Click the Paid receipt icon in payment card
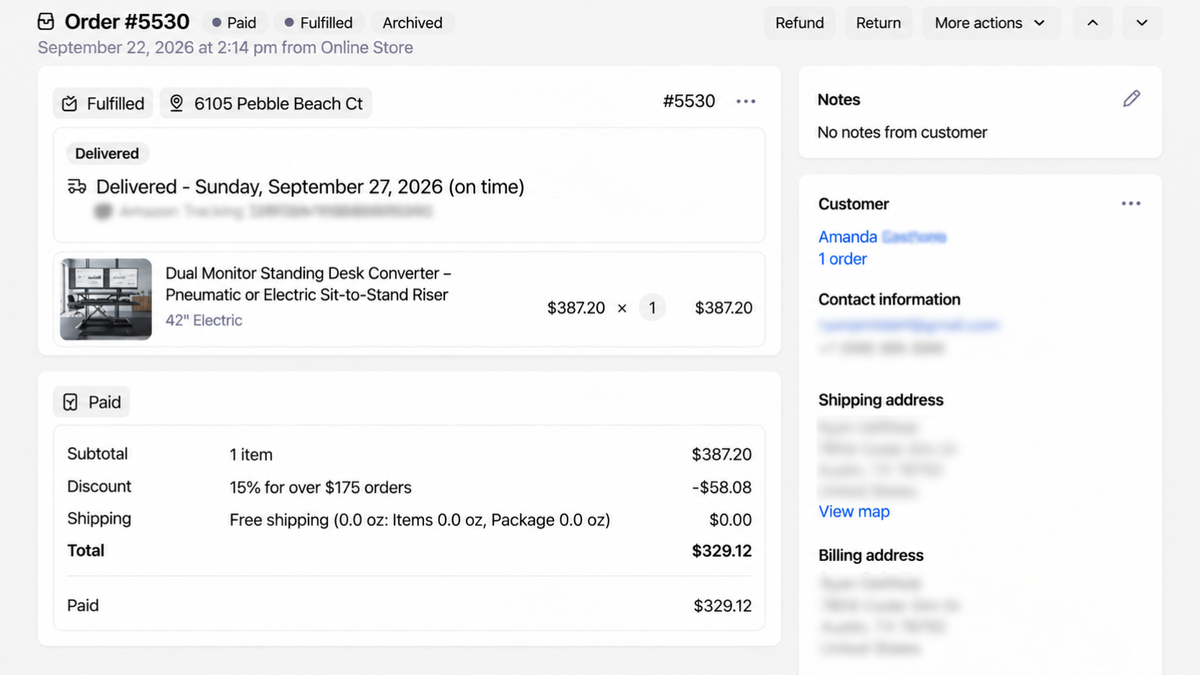1200x675 pixels. tap(70, 402)
